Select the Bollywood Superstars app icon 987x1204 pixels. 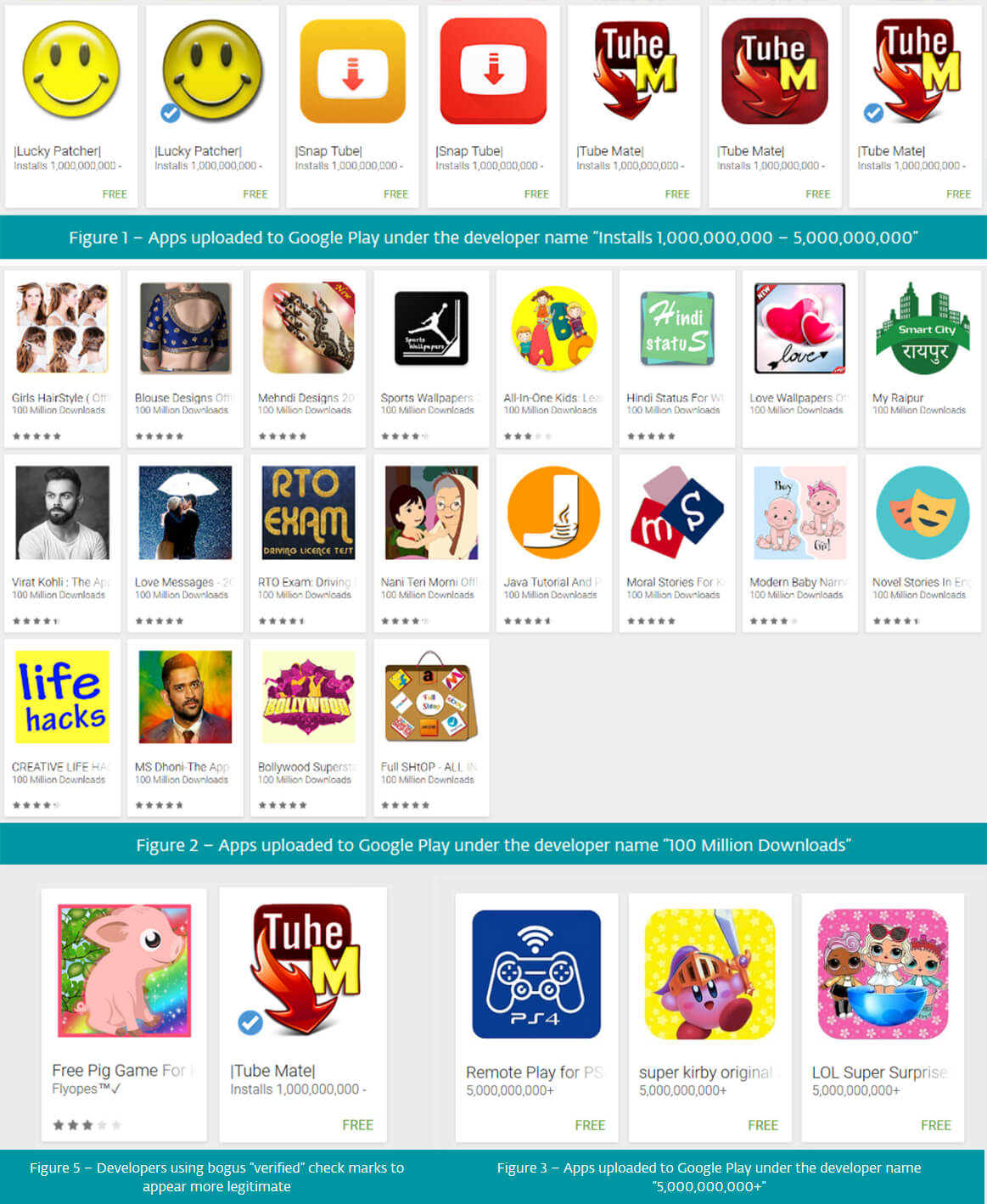308,697
